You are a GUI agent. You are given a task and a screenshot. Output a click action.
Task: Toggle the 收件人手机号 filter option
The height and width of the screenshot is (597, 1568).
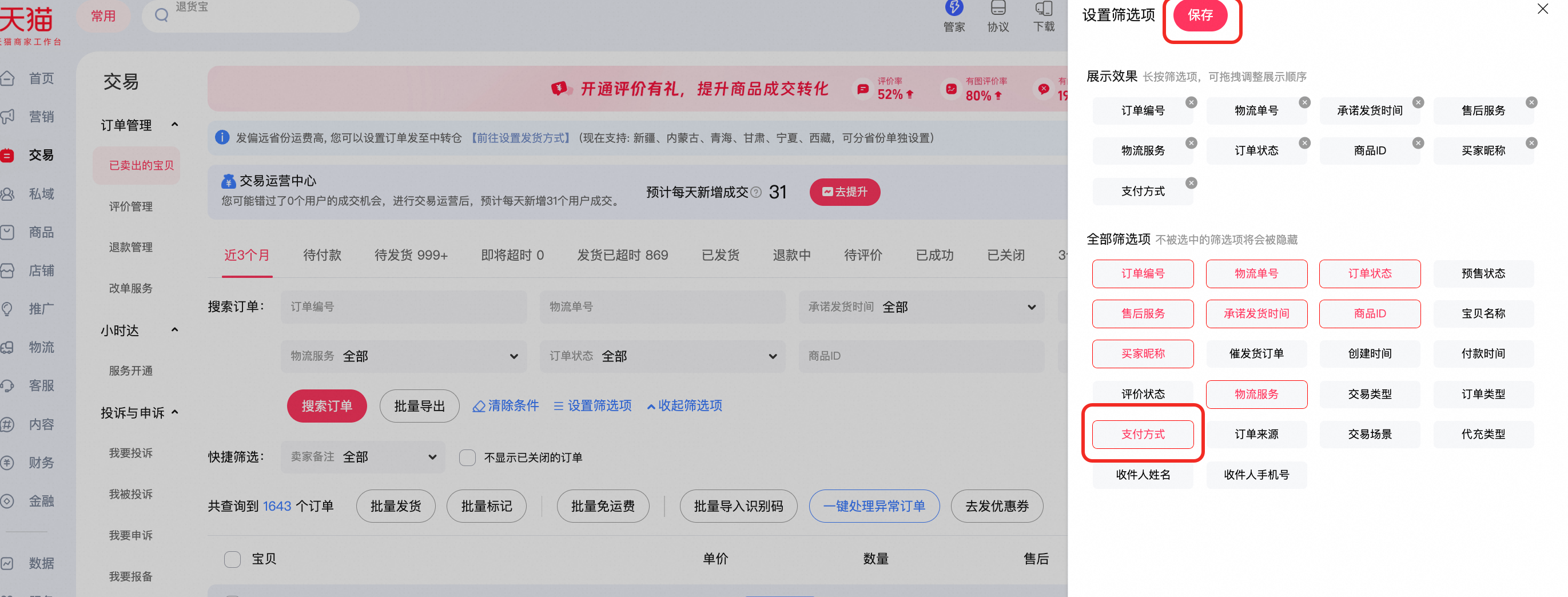pyautogui.click(x=1256, y=475)
